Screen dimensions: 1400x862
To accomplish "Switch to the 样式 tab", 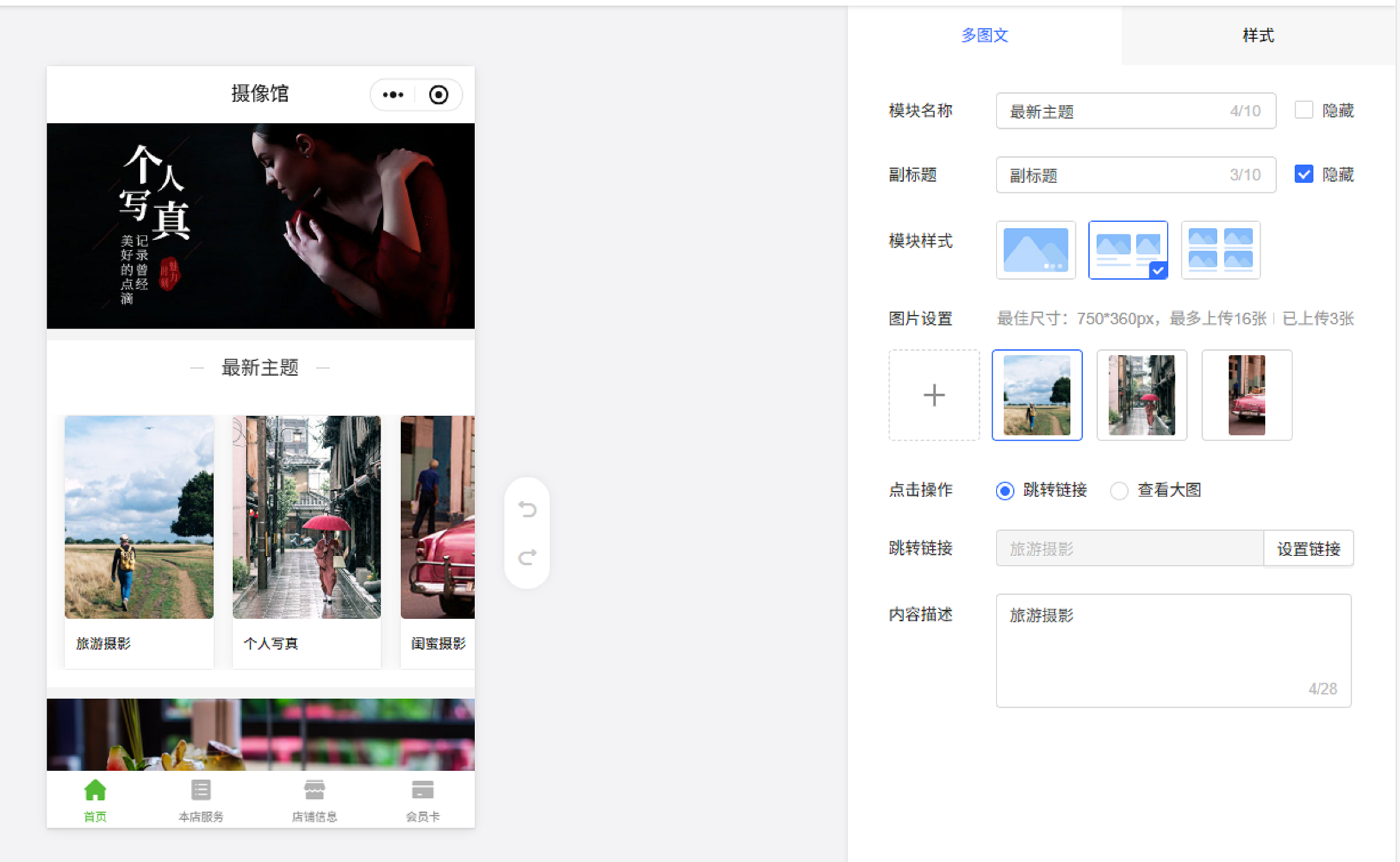I will [x=1258, y=35].
